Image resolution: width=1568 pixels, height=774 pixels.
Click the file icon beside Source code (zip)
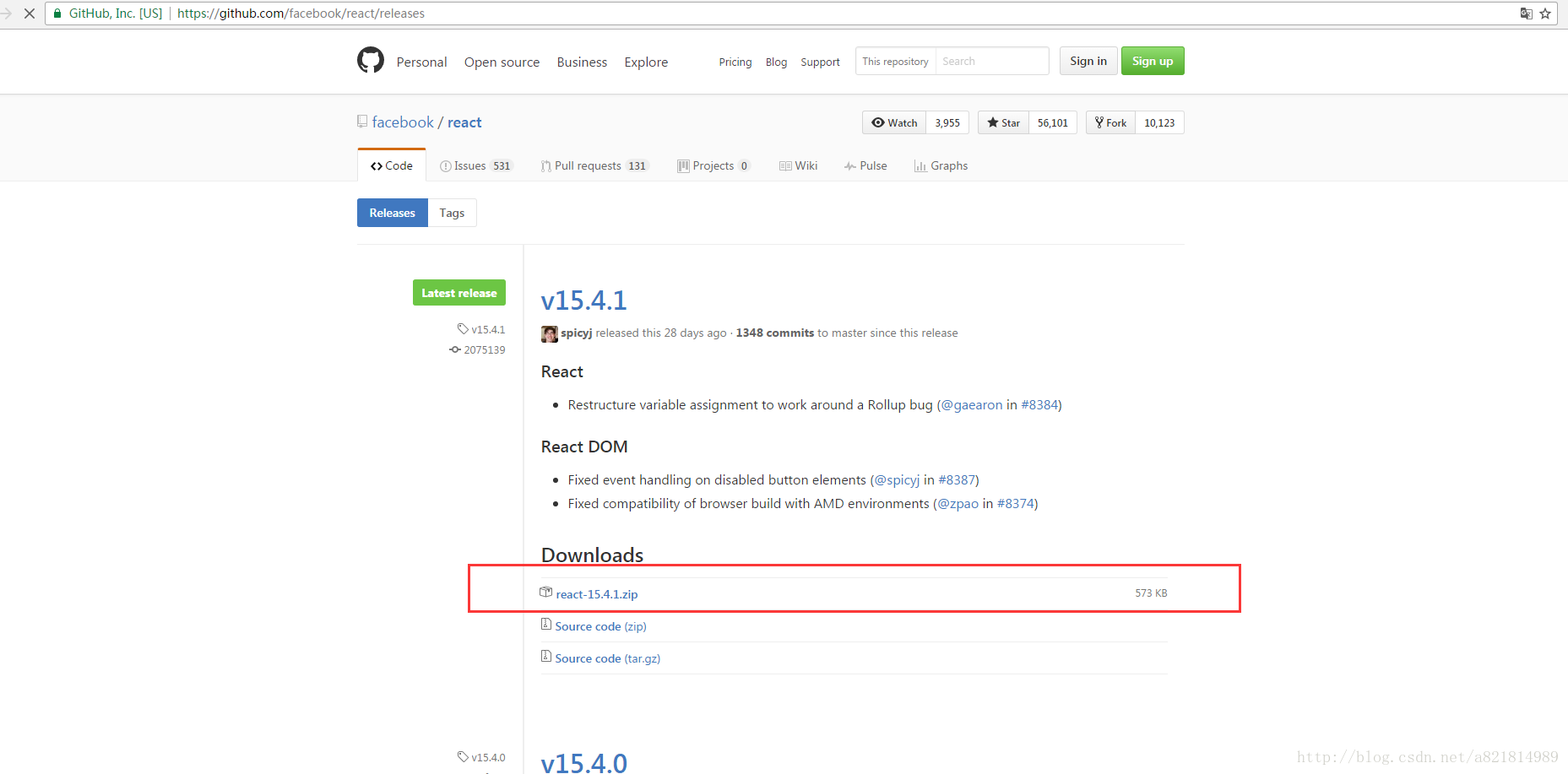[x=546, y=625]
